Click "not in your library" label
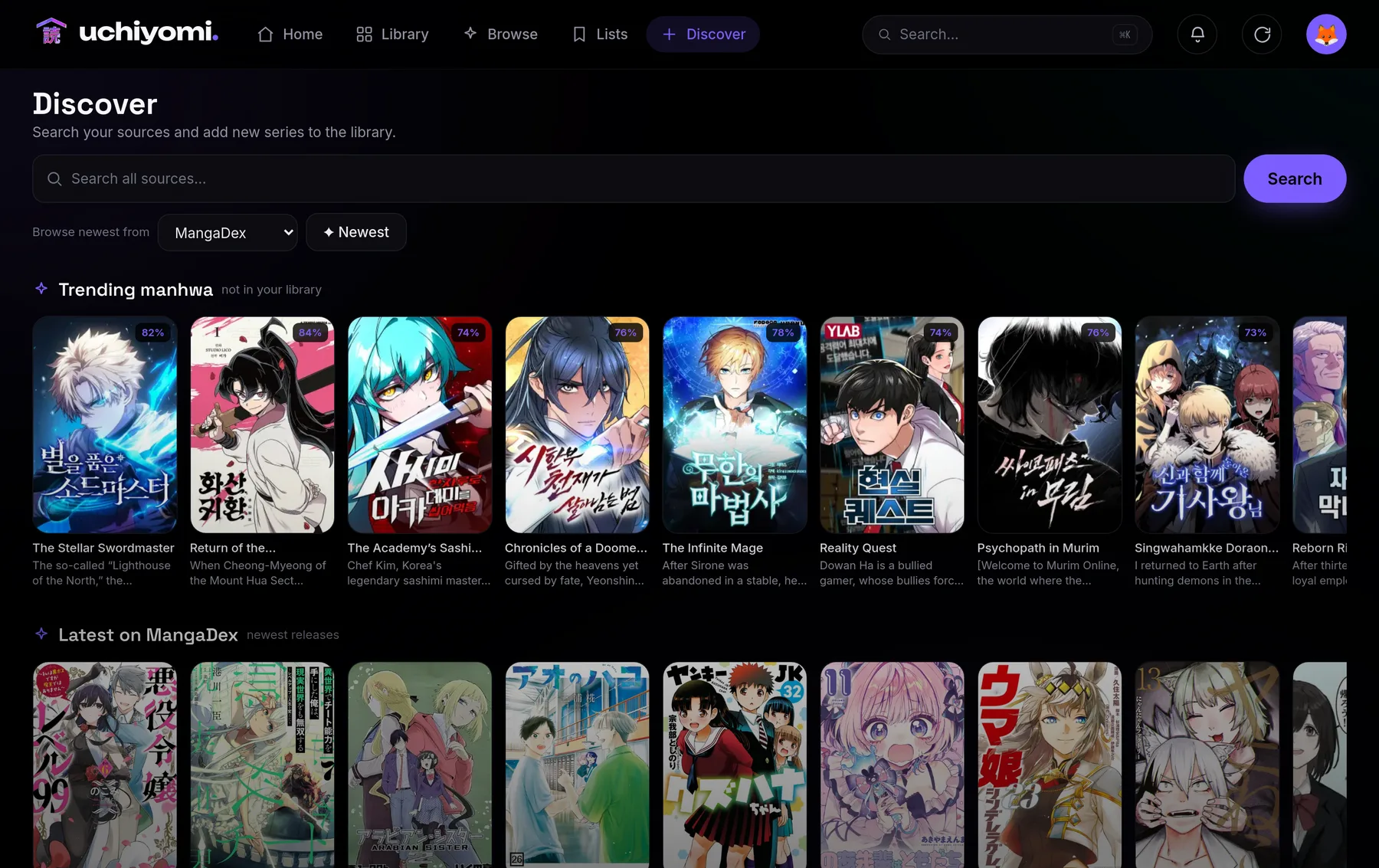Viewport: 1379px width, 868px height. point(271,290)
